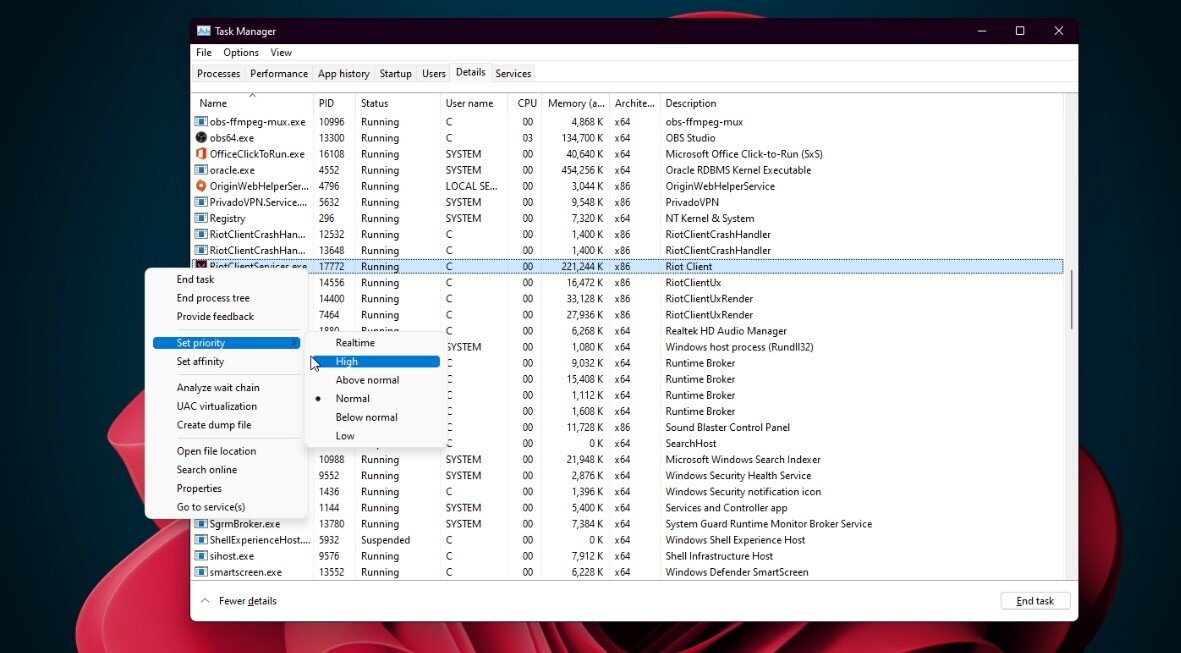Collapse view with Fewer details chevron
The image size is (1181, 653).
point(205,601)
